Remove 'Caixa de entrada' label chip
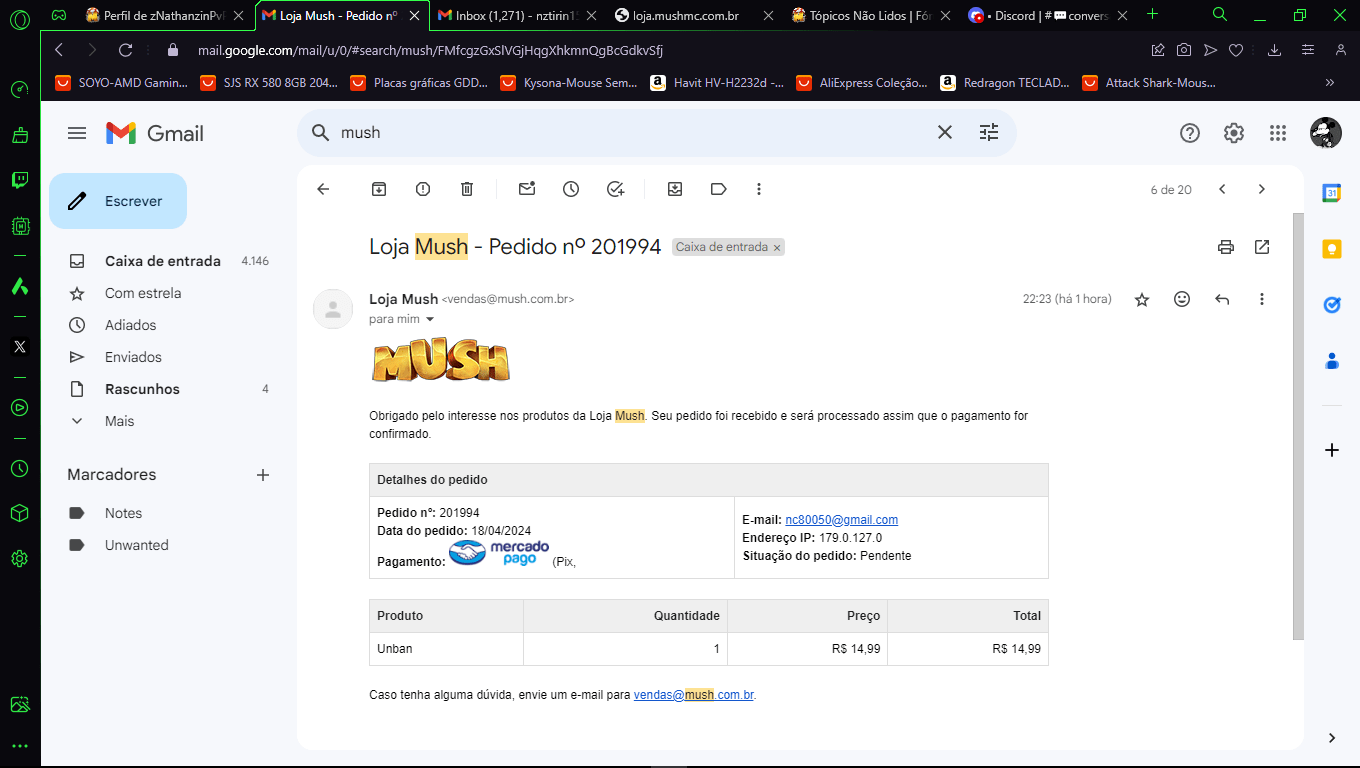 (x=777, y=247)
